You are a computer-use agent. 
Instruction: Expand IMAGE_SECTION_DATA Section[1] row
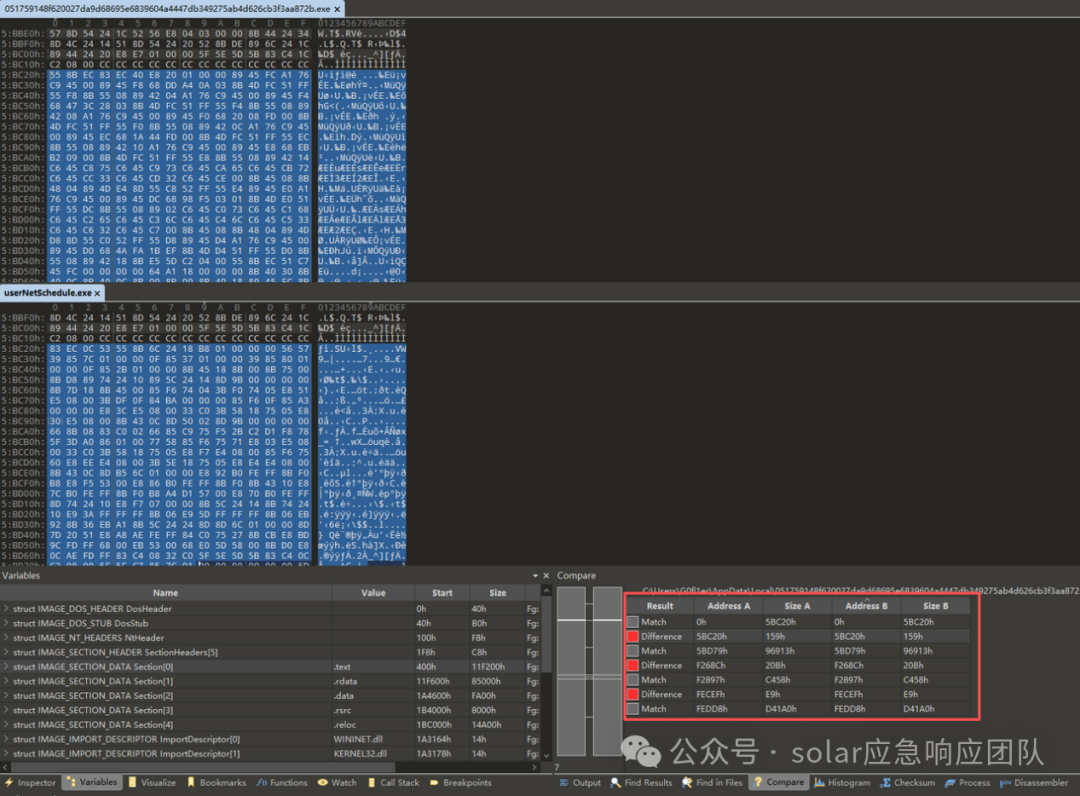click(6, 681)
